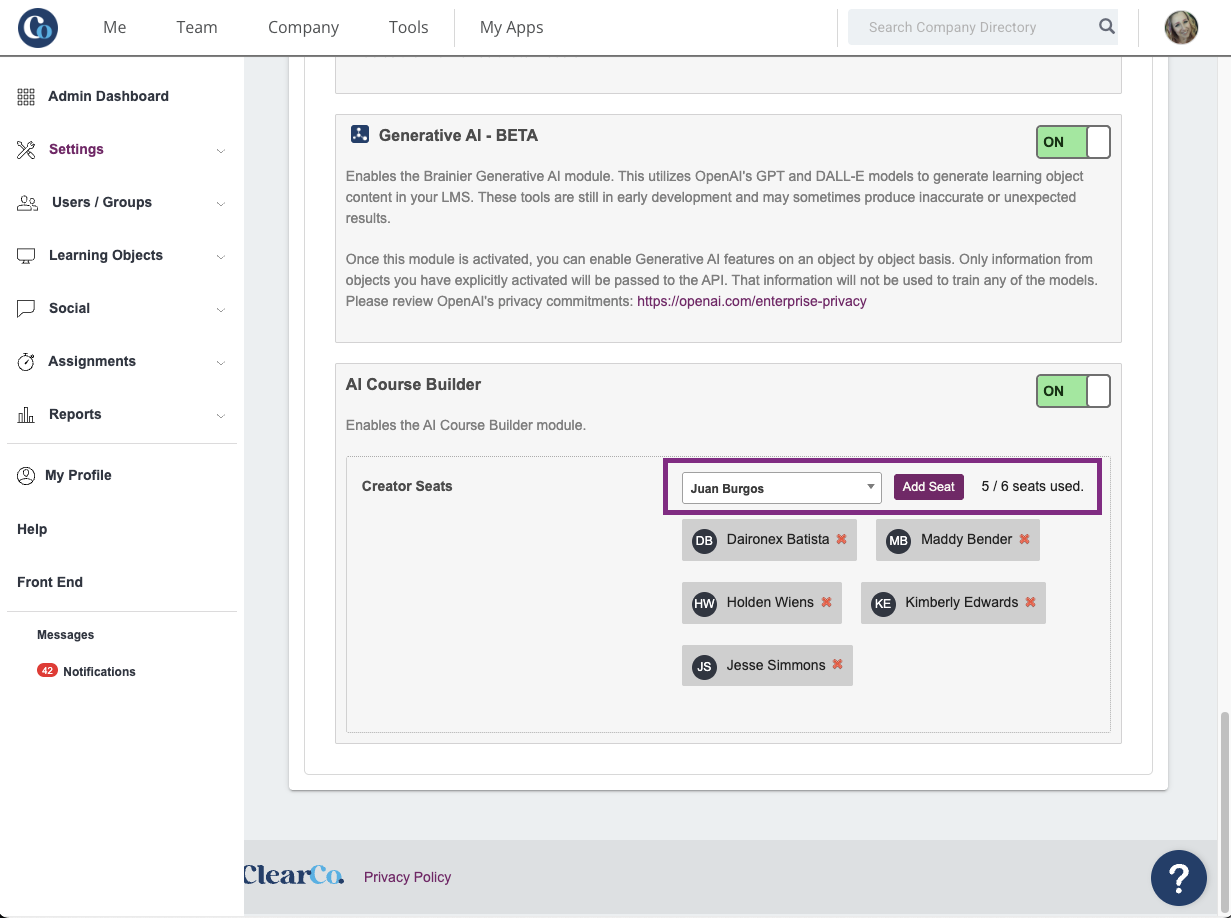1231x918 pixels.
Task: Open the Privacy Policy footer link
Action: [407, 877]
